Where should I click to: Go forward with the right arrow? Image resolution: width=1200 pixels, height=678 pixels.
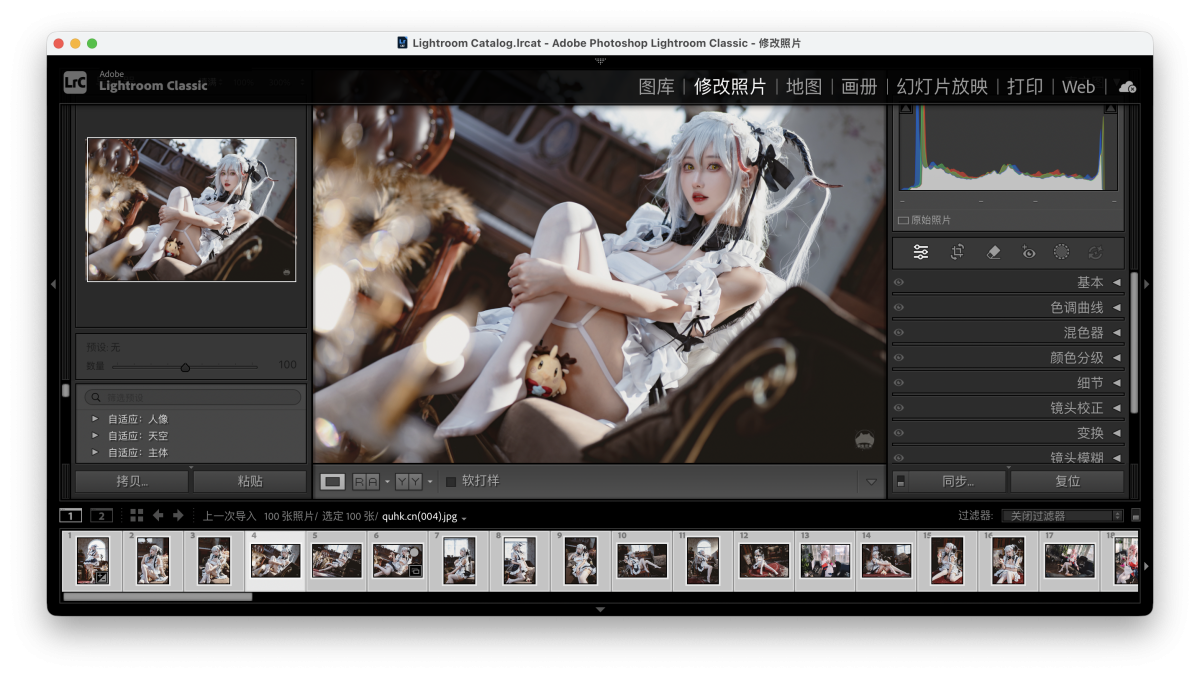[178, 515]
